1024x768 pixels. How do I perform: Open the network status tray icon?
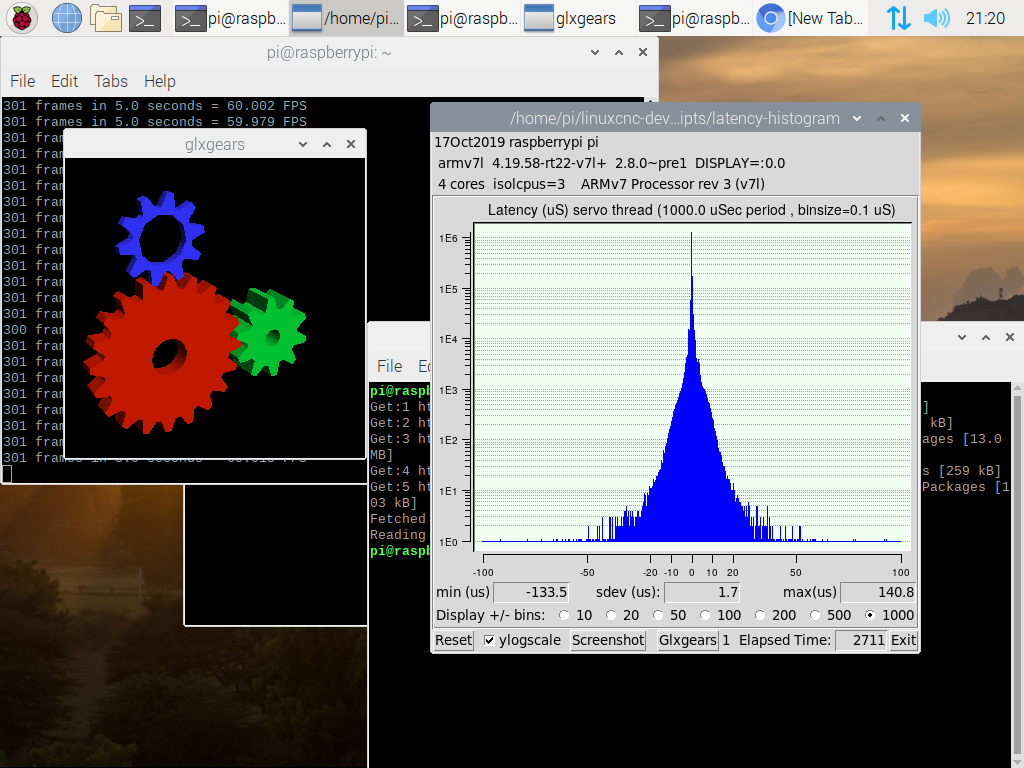click(x=899, y=18)
